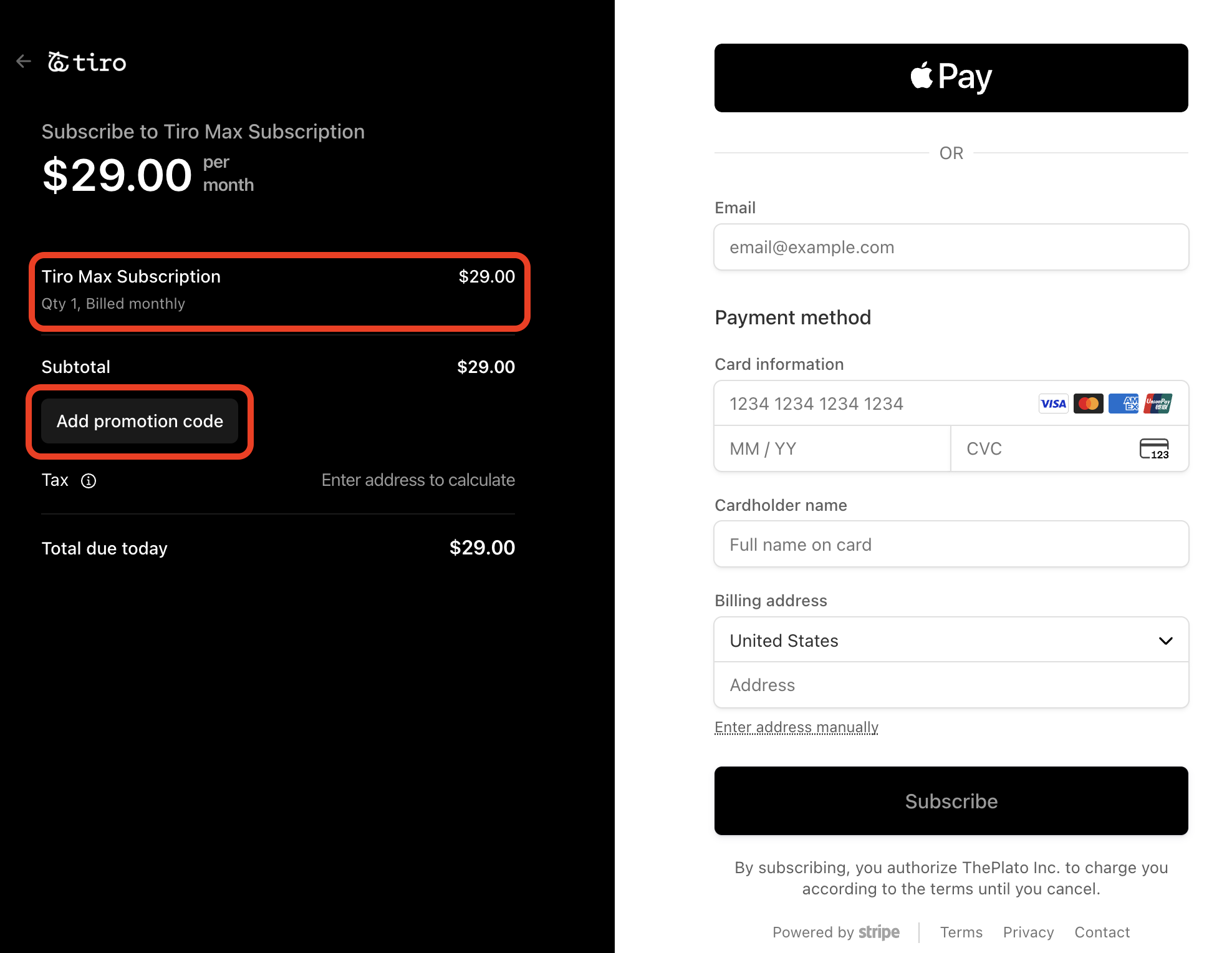The image size is (1232, 953).
Task: Pay with the Apple Pay button
Action: tap(951, 78)
